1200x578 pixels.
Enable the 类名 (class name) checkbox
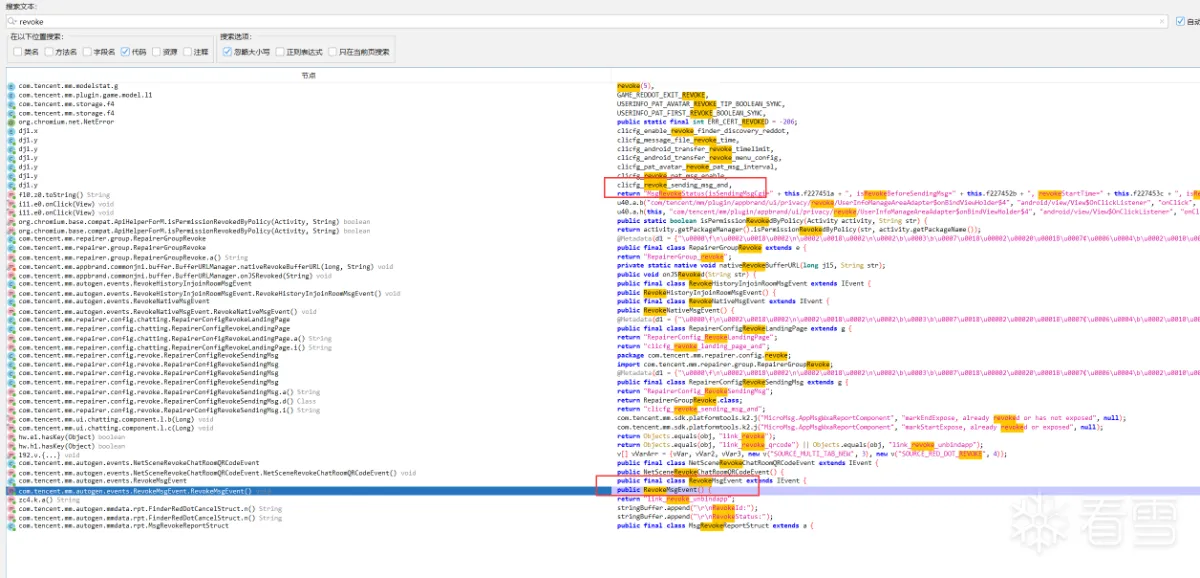click(16, 51)
